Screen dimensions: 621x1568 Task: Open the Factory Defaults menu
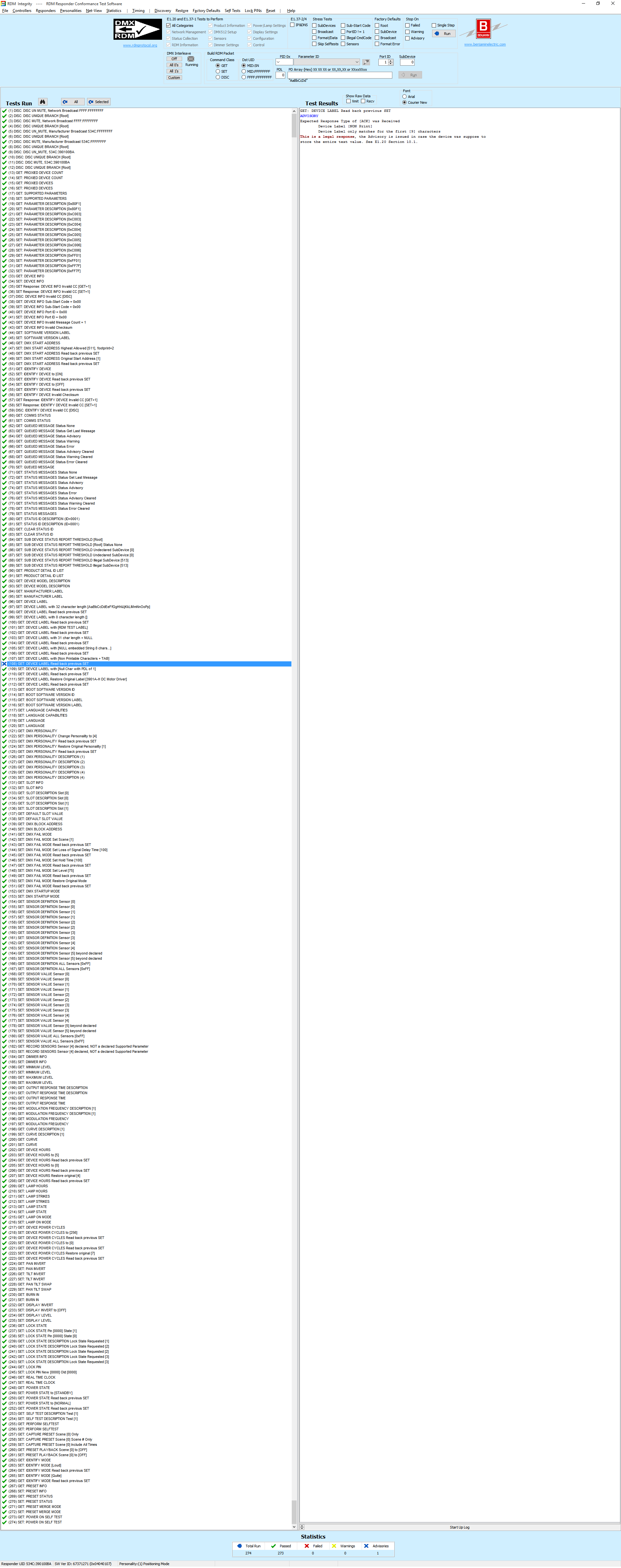pos(206,10)
